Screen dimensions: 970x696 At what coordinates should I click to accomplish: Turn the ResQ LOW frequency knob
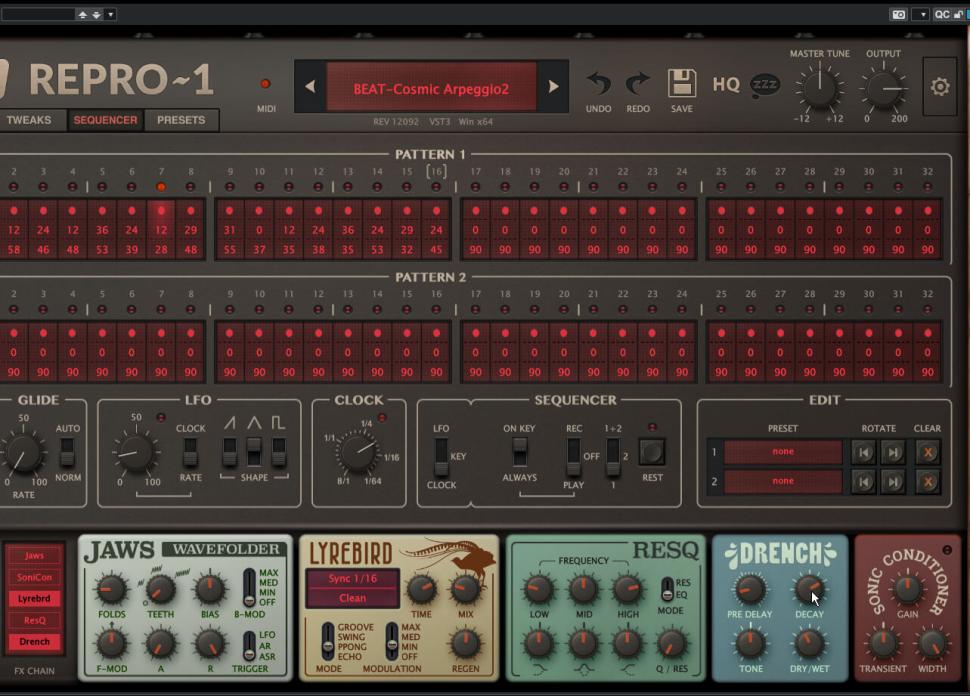tap(539, 590)
